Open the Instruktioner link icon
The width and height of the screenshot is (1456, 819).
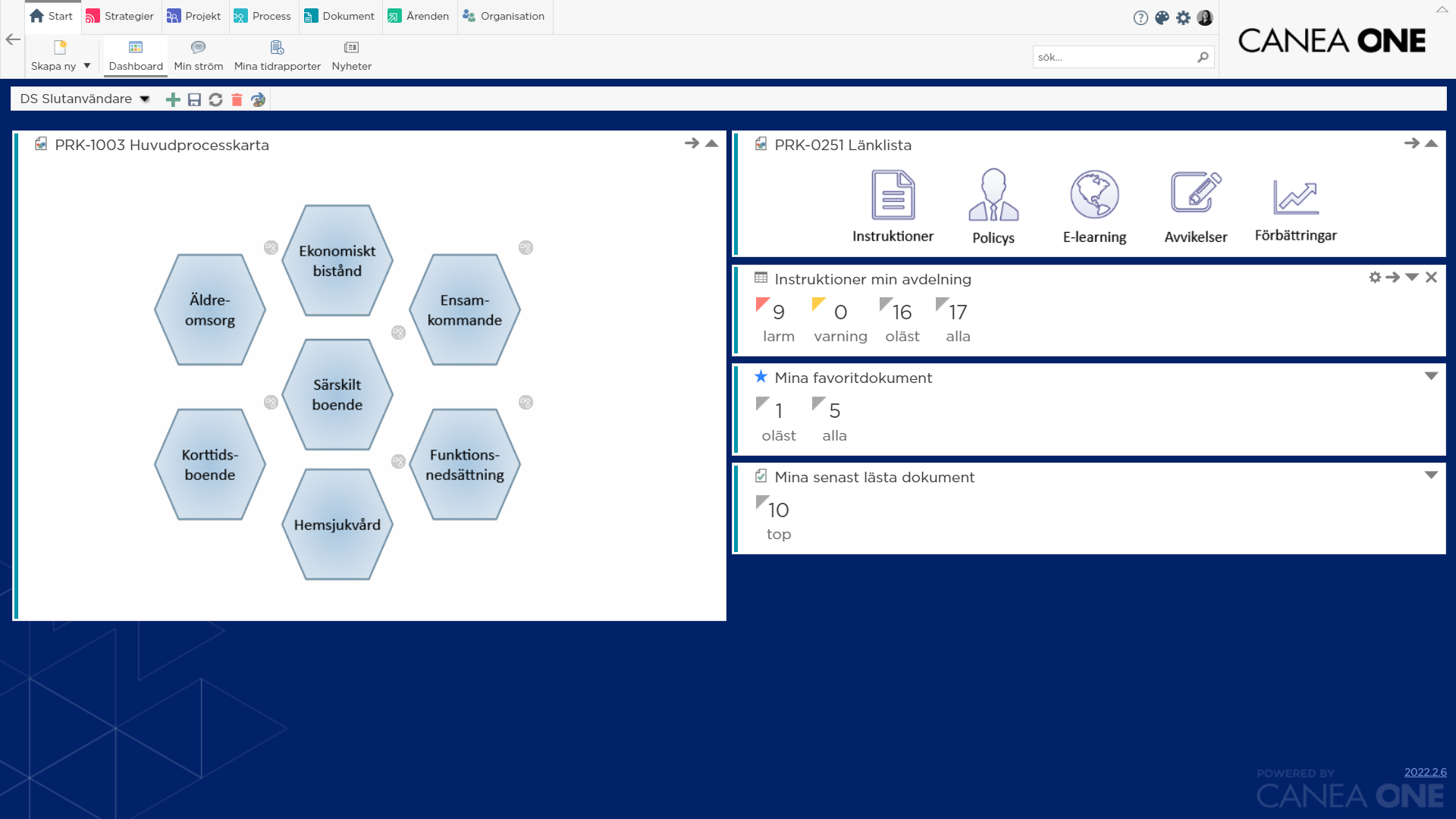(893, 195)
